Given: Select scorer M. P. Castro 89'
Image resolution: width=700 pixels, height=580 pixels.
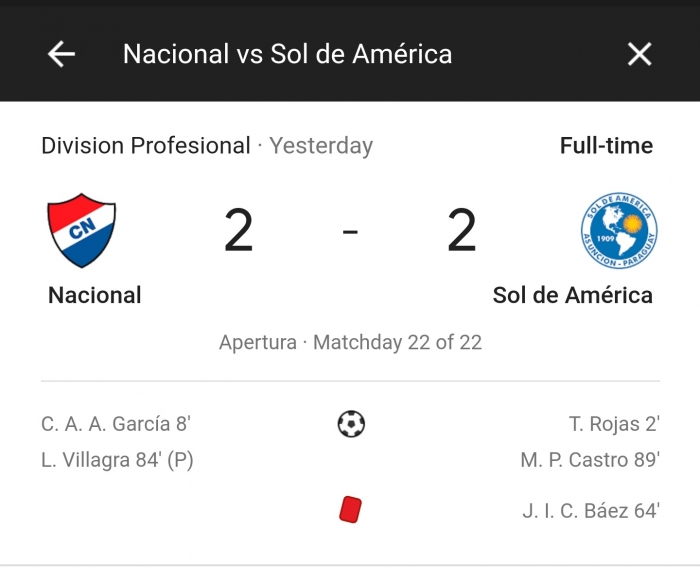Looking at the screenshot, I should tap(590, 460).
